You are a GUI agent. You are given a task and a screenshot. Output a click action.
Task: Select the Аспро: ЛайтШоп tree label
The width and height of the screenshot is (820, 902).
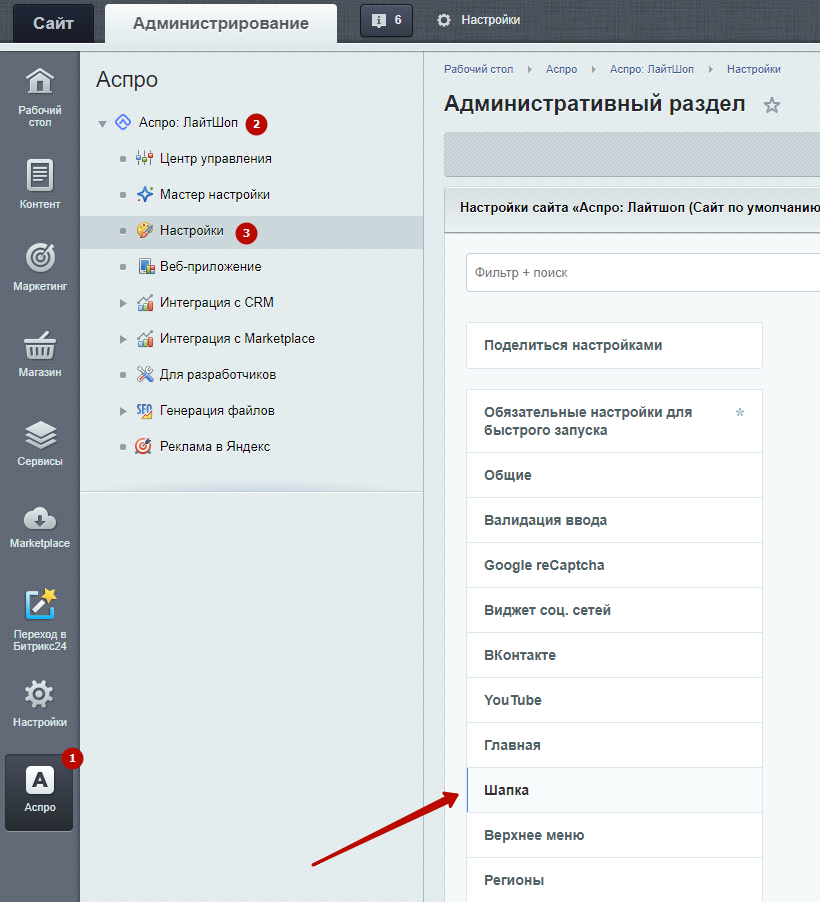click(188, 123)
